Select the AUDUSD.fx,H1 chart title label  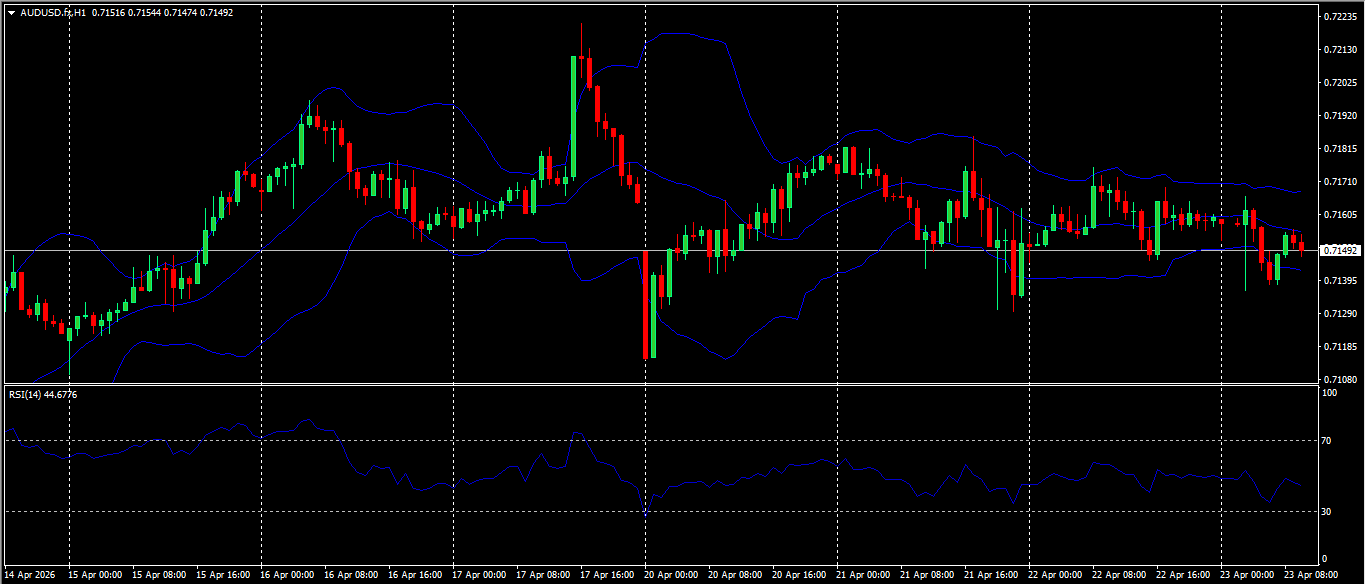coord(54,14)
